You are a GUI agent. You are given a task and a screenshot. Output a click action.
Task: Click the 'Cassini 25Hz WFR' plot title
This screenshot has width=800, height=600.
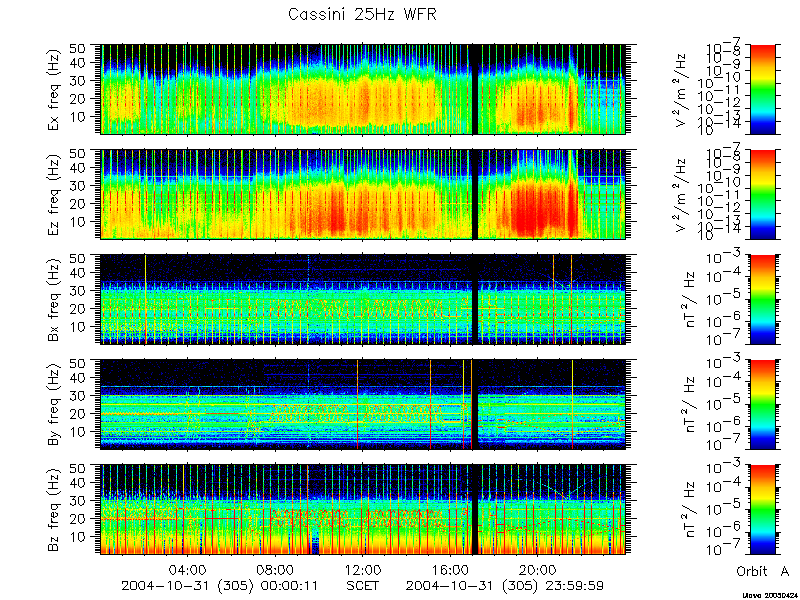point(362,14)
